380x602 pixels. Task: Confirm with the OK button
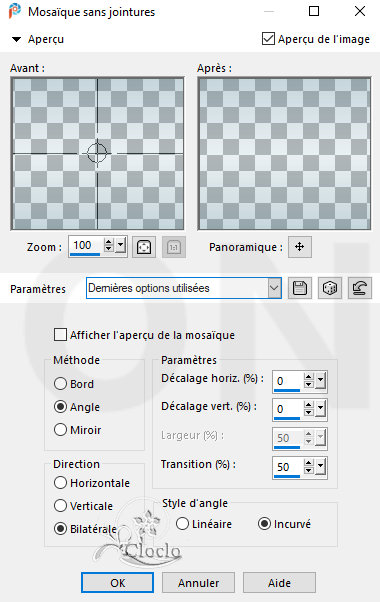[117, 583]
